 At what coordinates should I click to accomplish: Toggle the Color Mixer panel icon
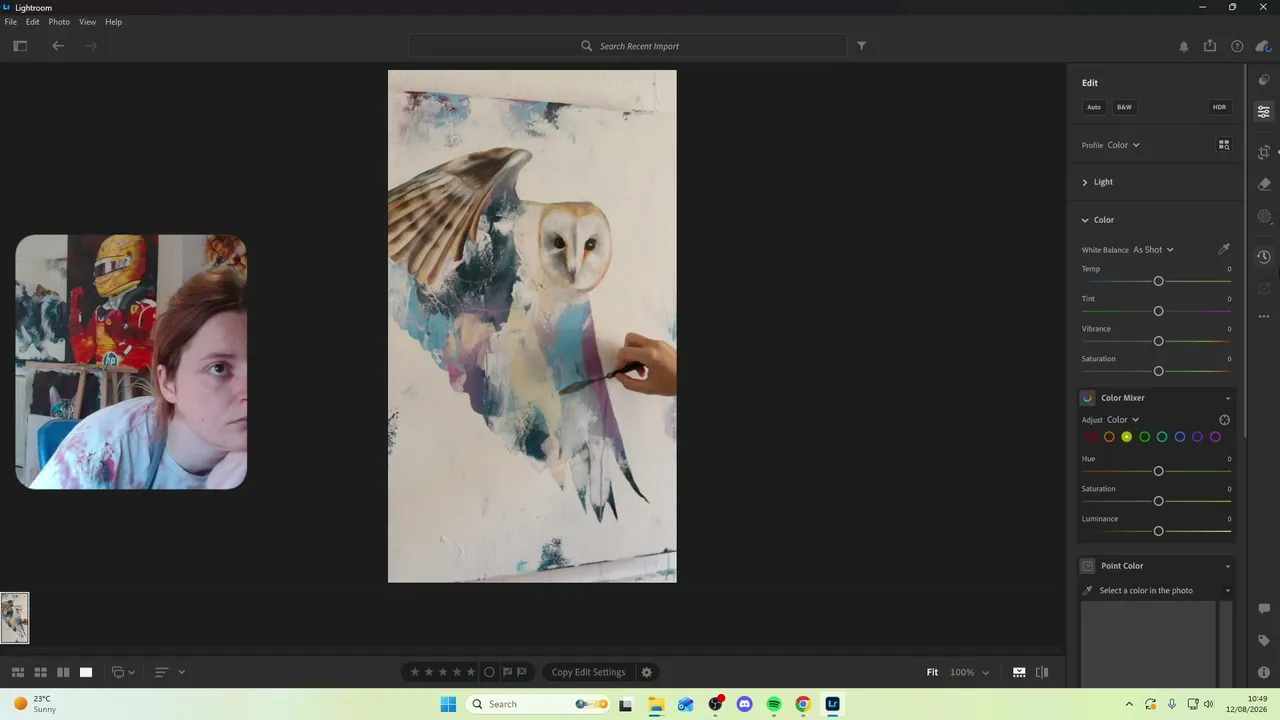[x=1088, y=398]
